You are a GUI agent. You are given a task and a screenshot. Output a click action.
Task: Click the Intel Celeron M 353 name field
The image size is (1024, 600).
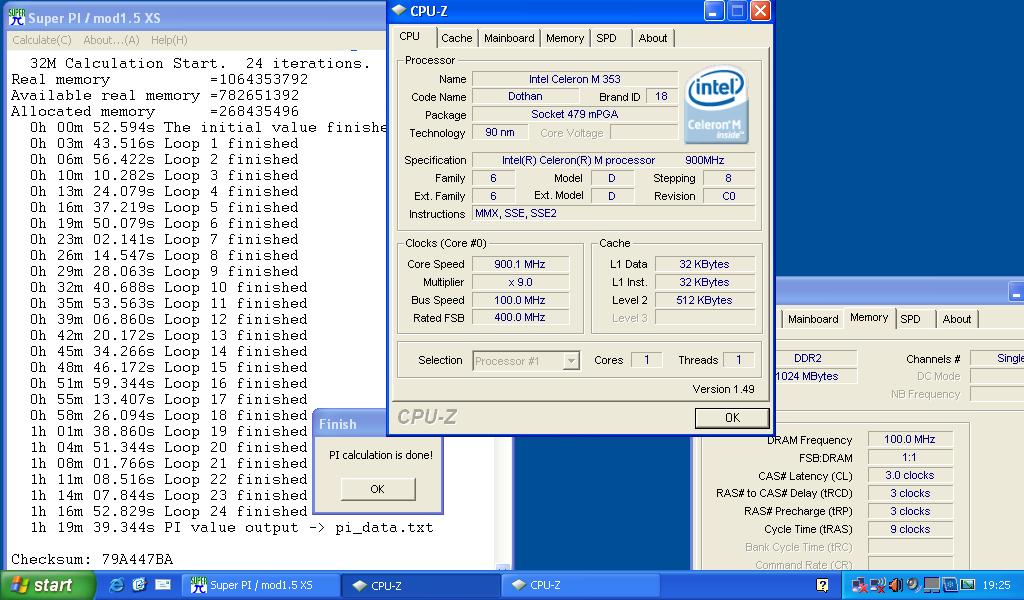[575, 79]
